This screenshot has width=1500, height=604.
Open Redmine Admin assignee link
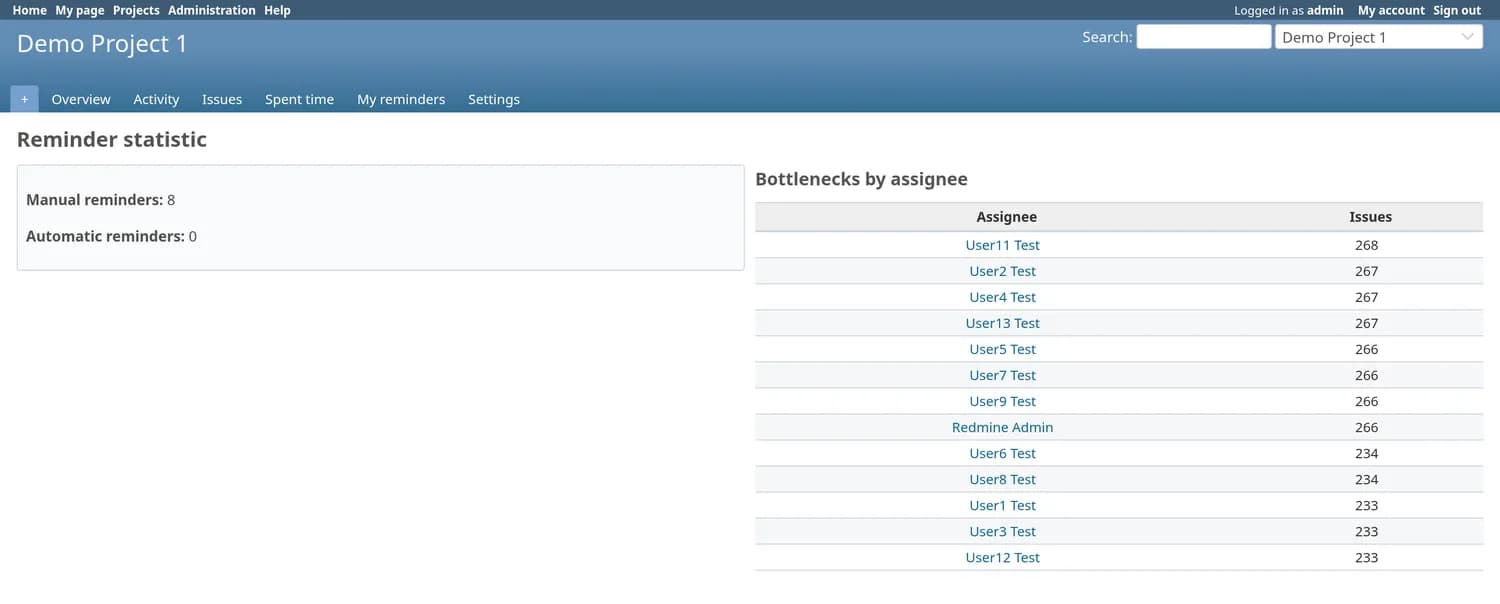pos(1003,427)
